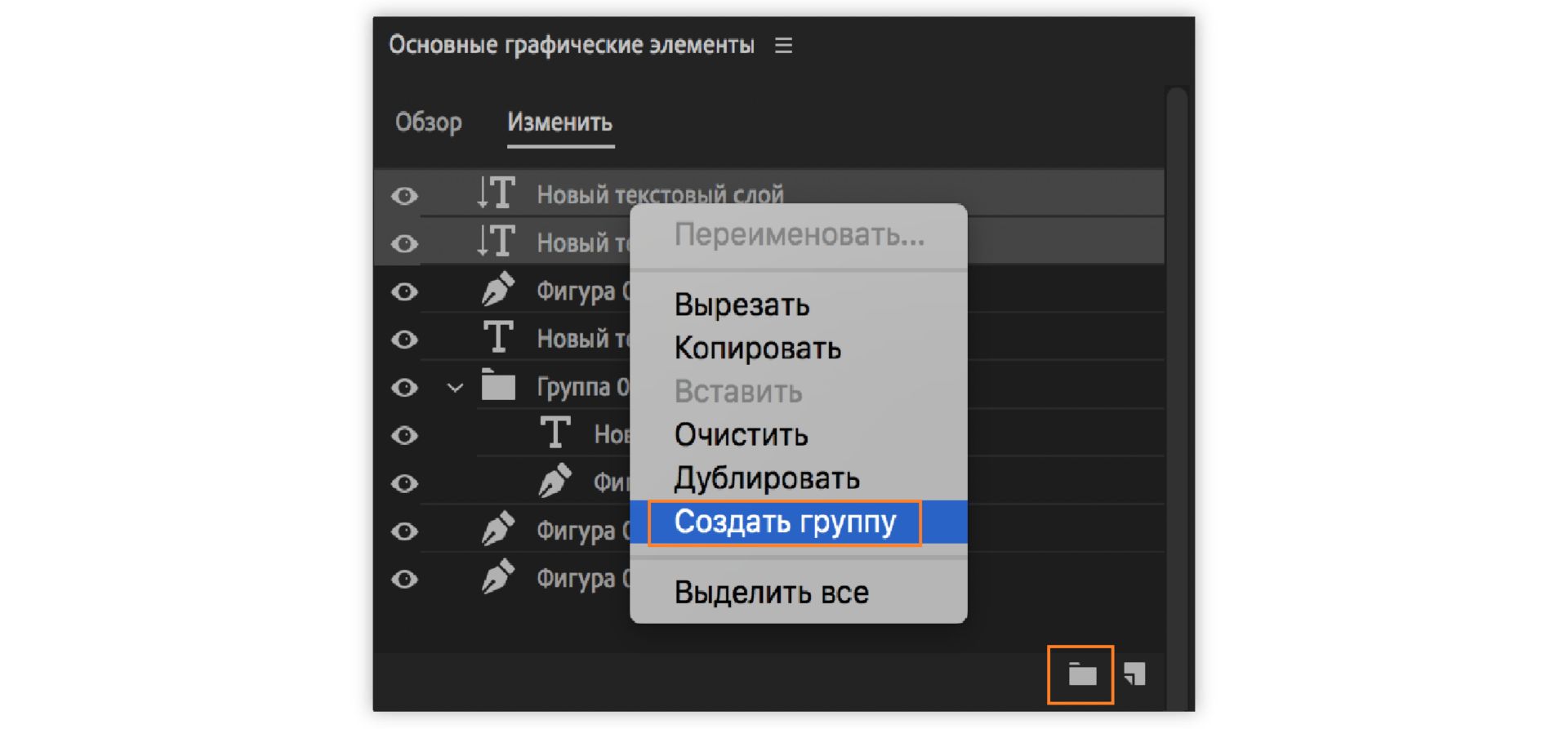Switch to the Изменить tab
The image size is (1568, 729).
pyautogui.click(x=560, y=122)
